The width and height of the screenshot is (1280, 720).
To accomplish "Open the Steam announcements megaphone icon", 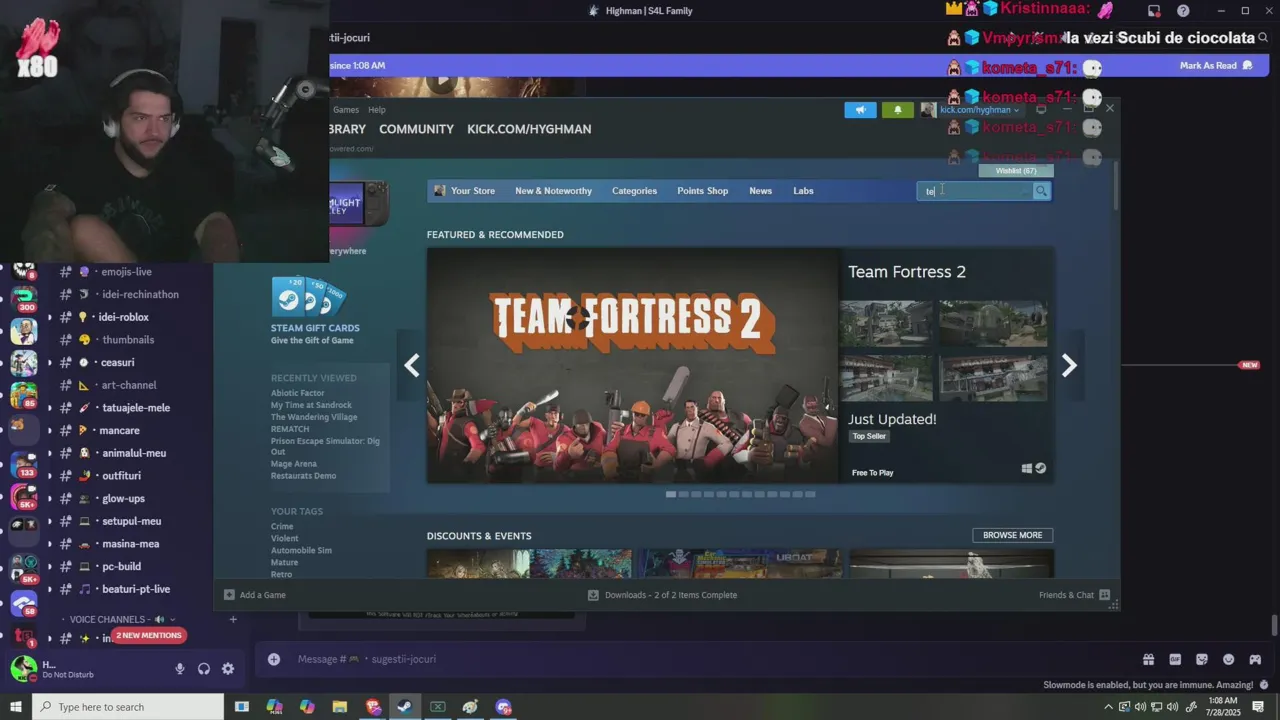I will click(860, 110).
